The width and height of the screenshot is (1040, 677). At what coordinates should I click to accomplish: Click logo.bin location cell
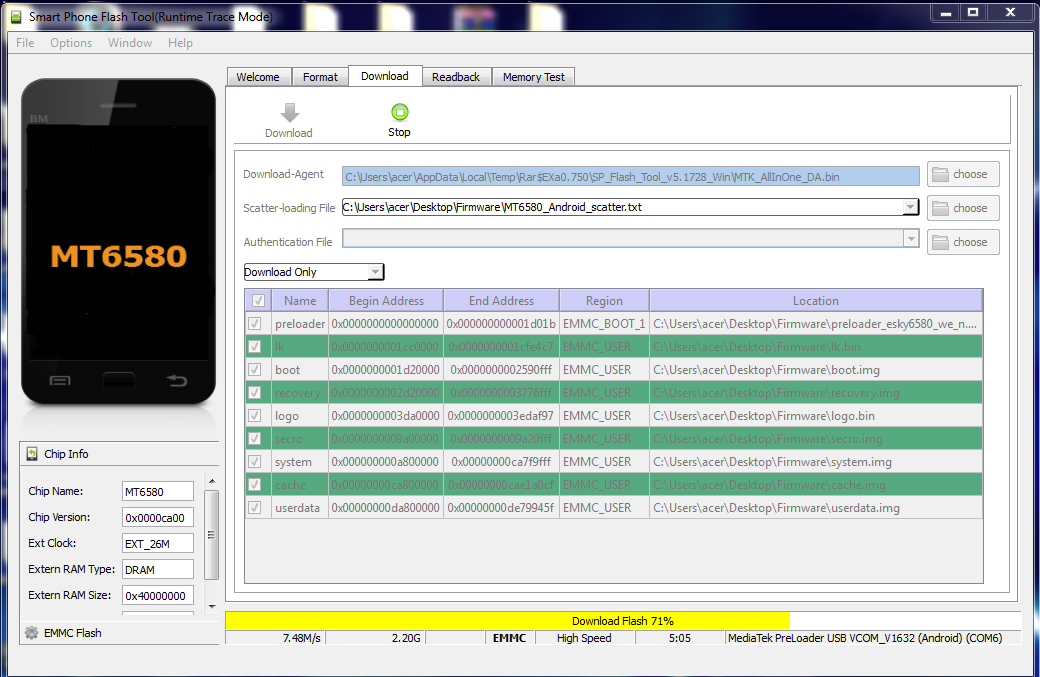(x=816, y=416)
